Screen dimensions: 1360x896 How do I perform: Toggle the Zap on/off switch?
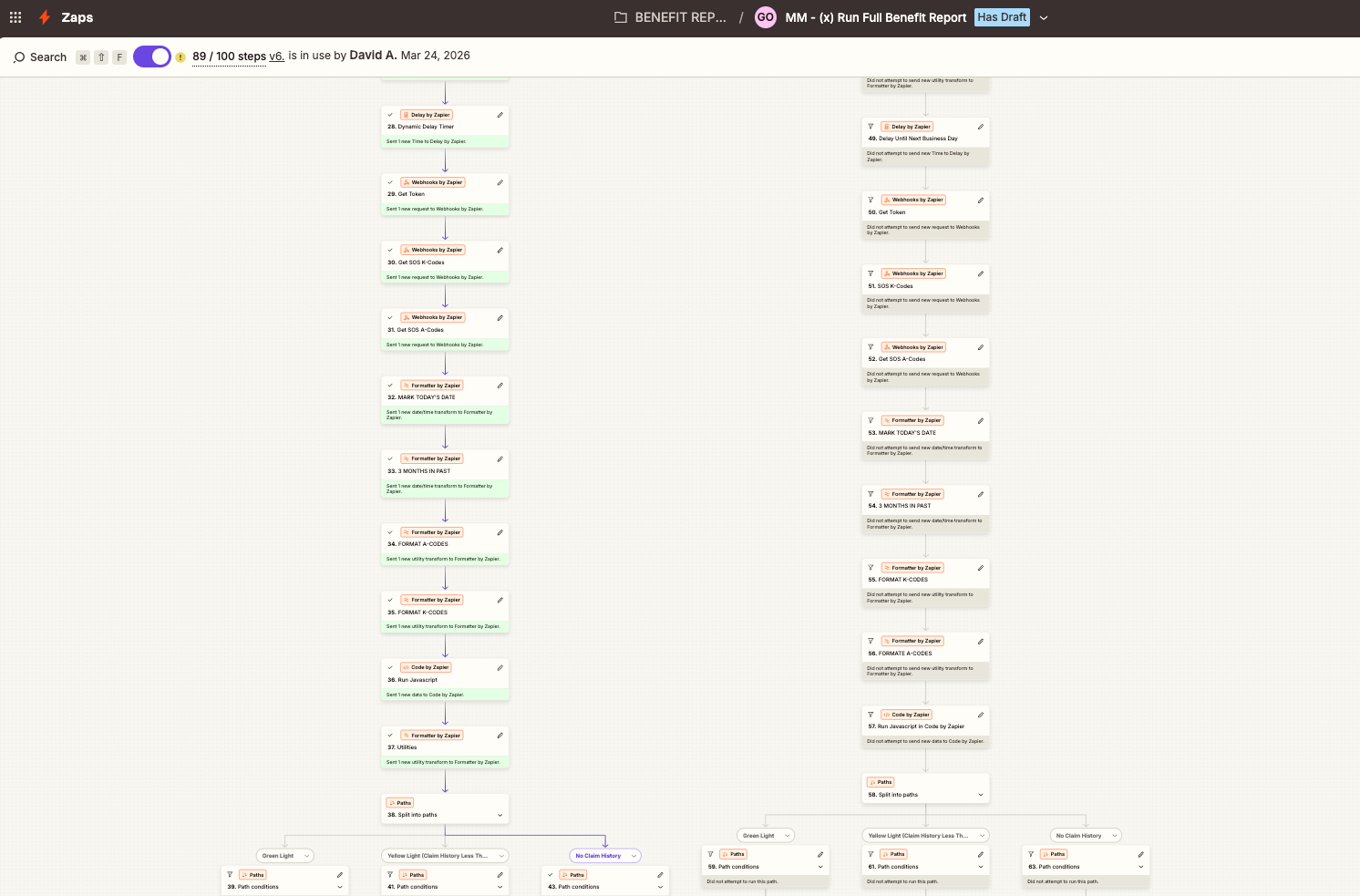click(152, 57)
